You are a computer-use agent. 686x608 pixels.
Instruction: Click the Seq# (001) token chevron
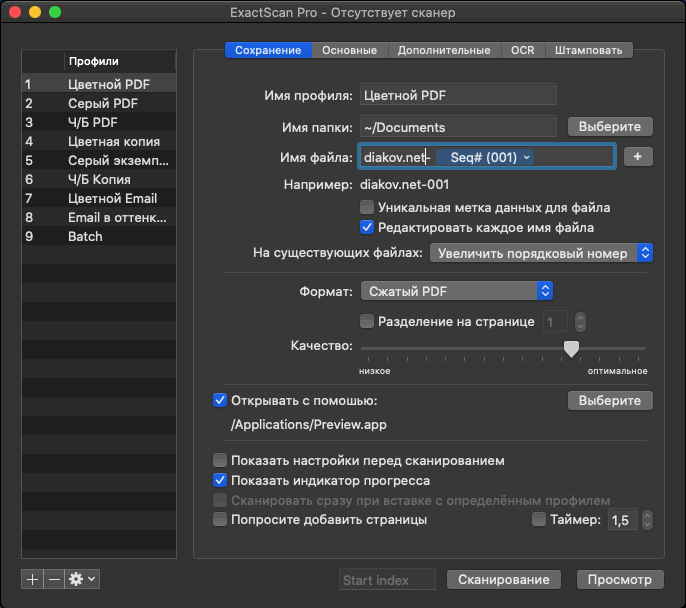point(527,157)
